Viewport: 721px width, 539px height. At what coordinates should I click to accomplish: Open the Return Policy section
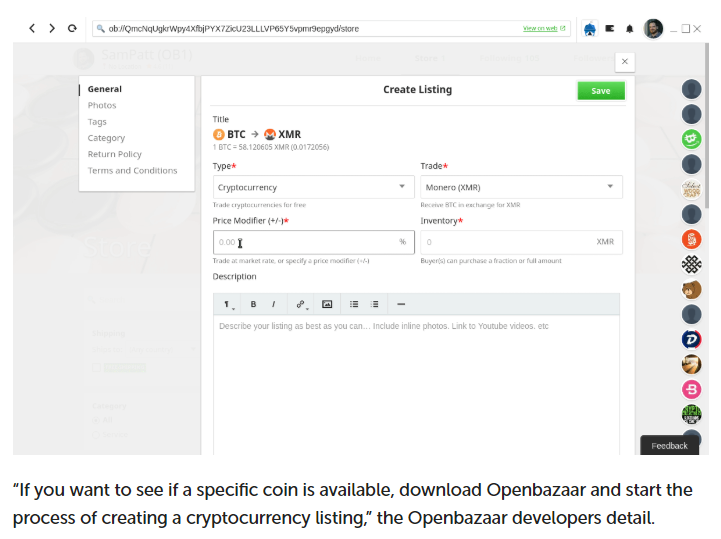coord(114,154)
